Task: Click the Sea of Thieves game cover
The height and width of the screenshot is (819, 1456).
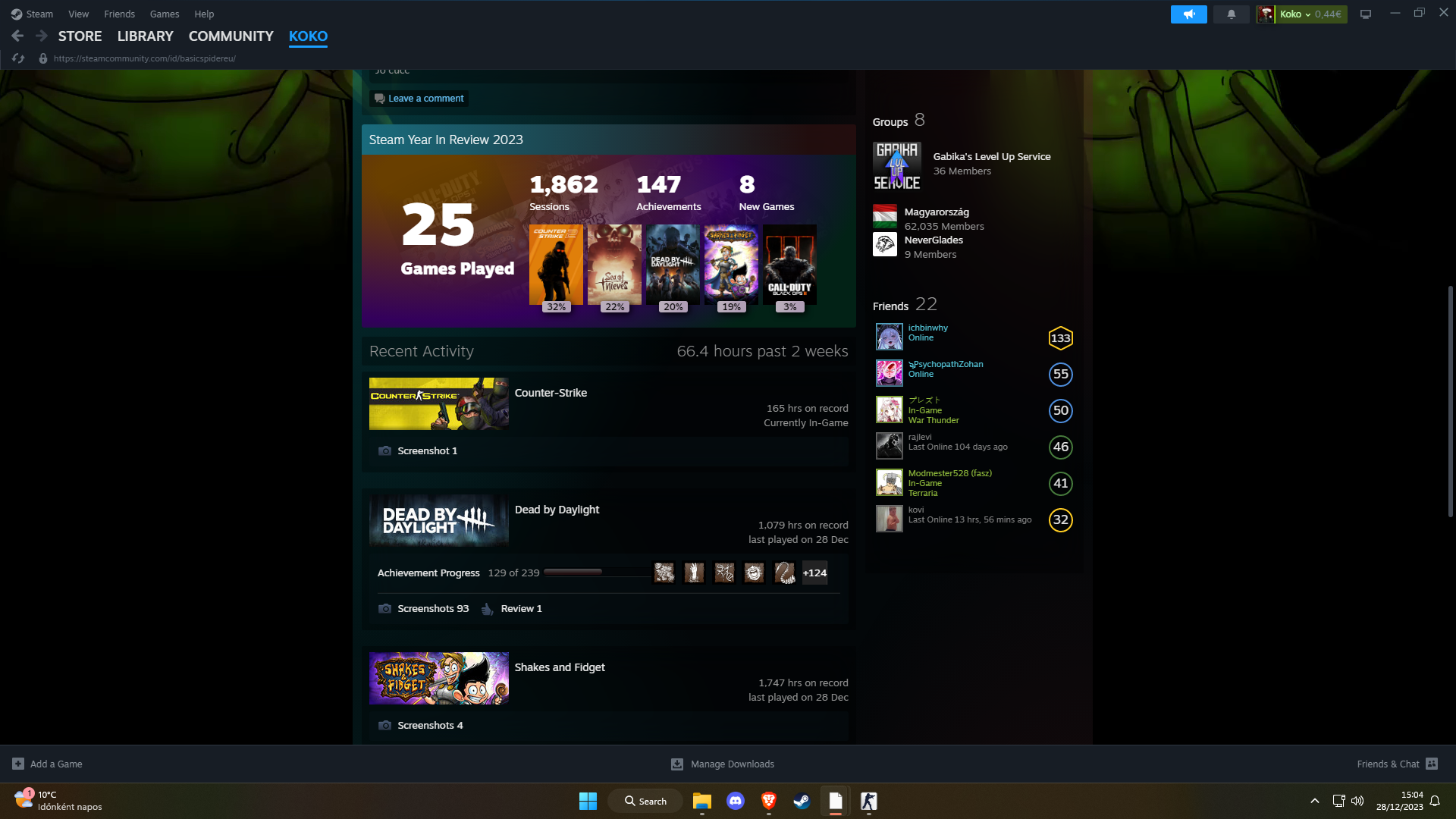Action: pos(614,265)
